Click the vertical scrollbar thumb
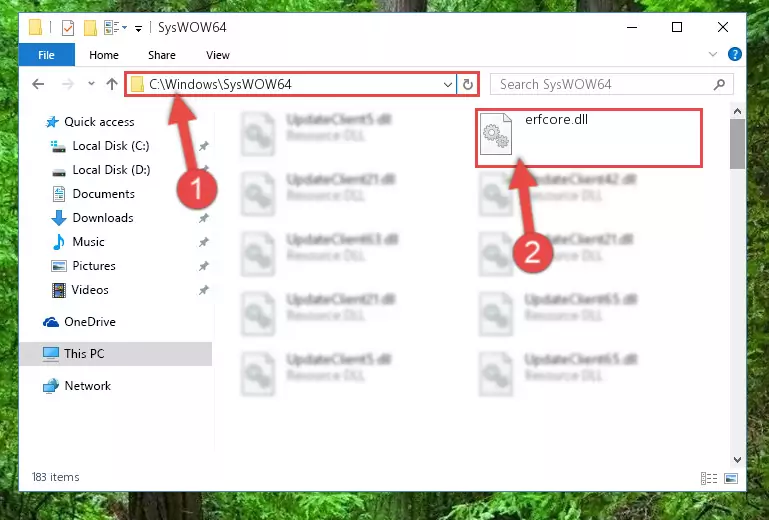Screen dimensions: 769x520 [737, 144]
